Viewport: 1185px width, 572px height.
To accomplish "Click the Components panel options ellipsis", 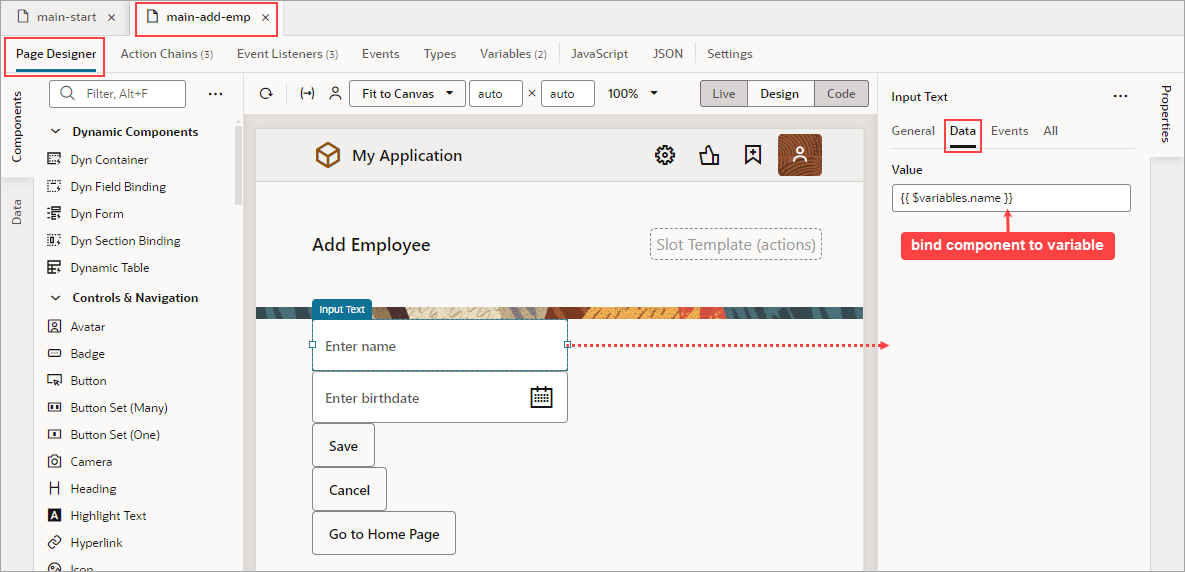I will [215, 94].
